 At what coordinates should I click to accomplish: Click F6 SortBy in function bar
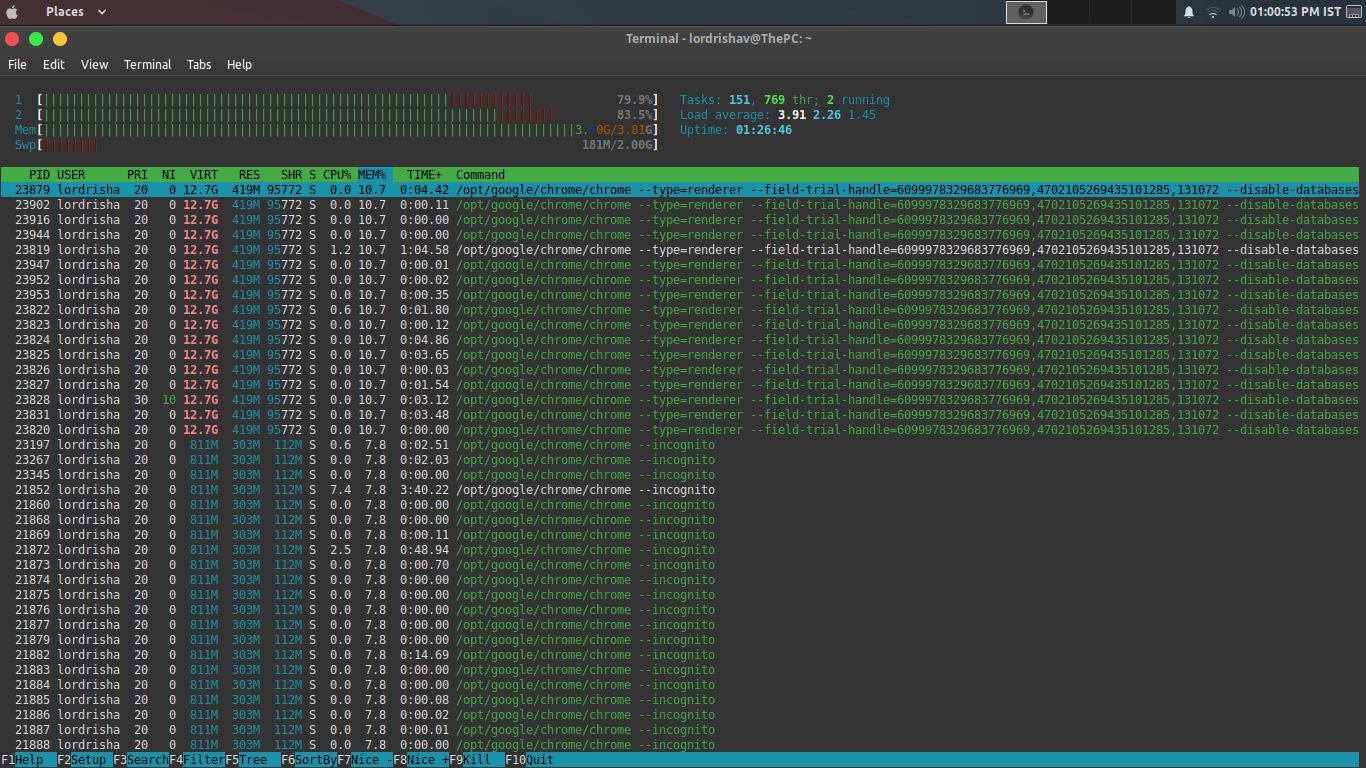pos(309,760)
